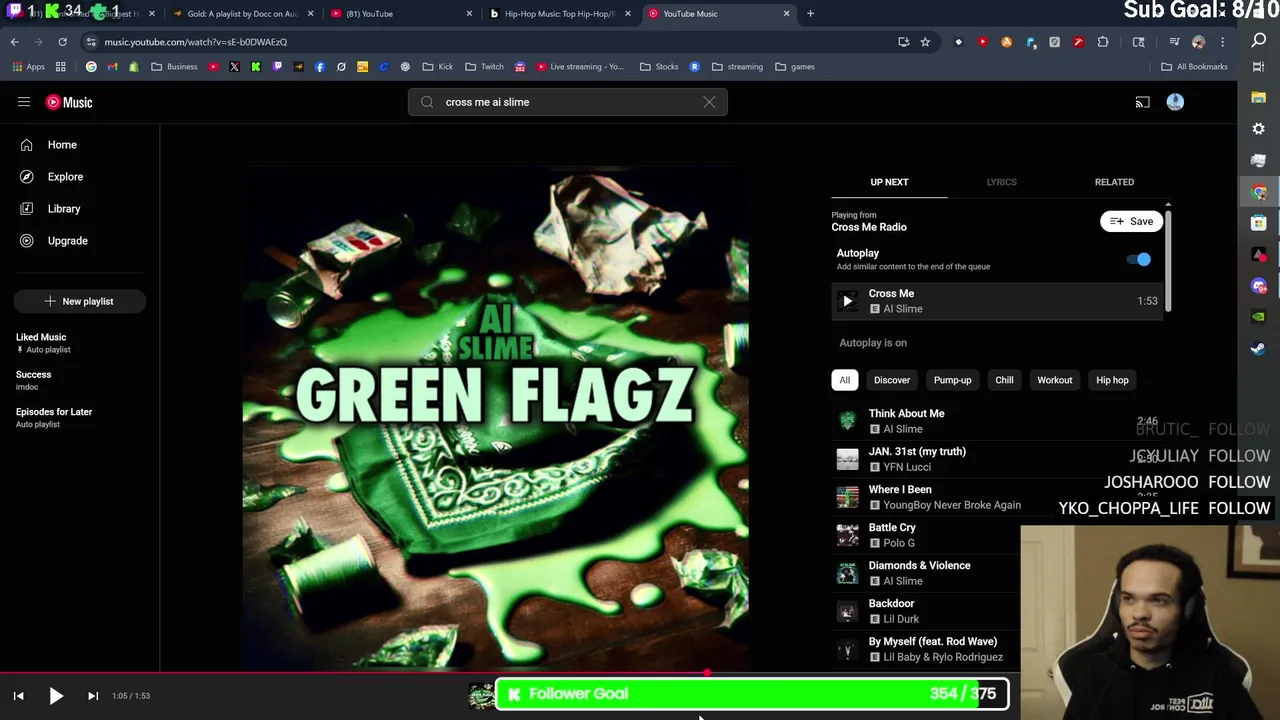Viewport: 1280px width, 720px height.
Task: Toggle the Autoplay switch
Action: click(x=1139, y=259)
